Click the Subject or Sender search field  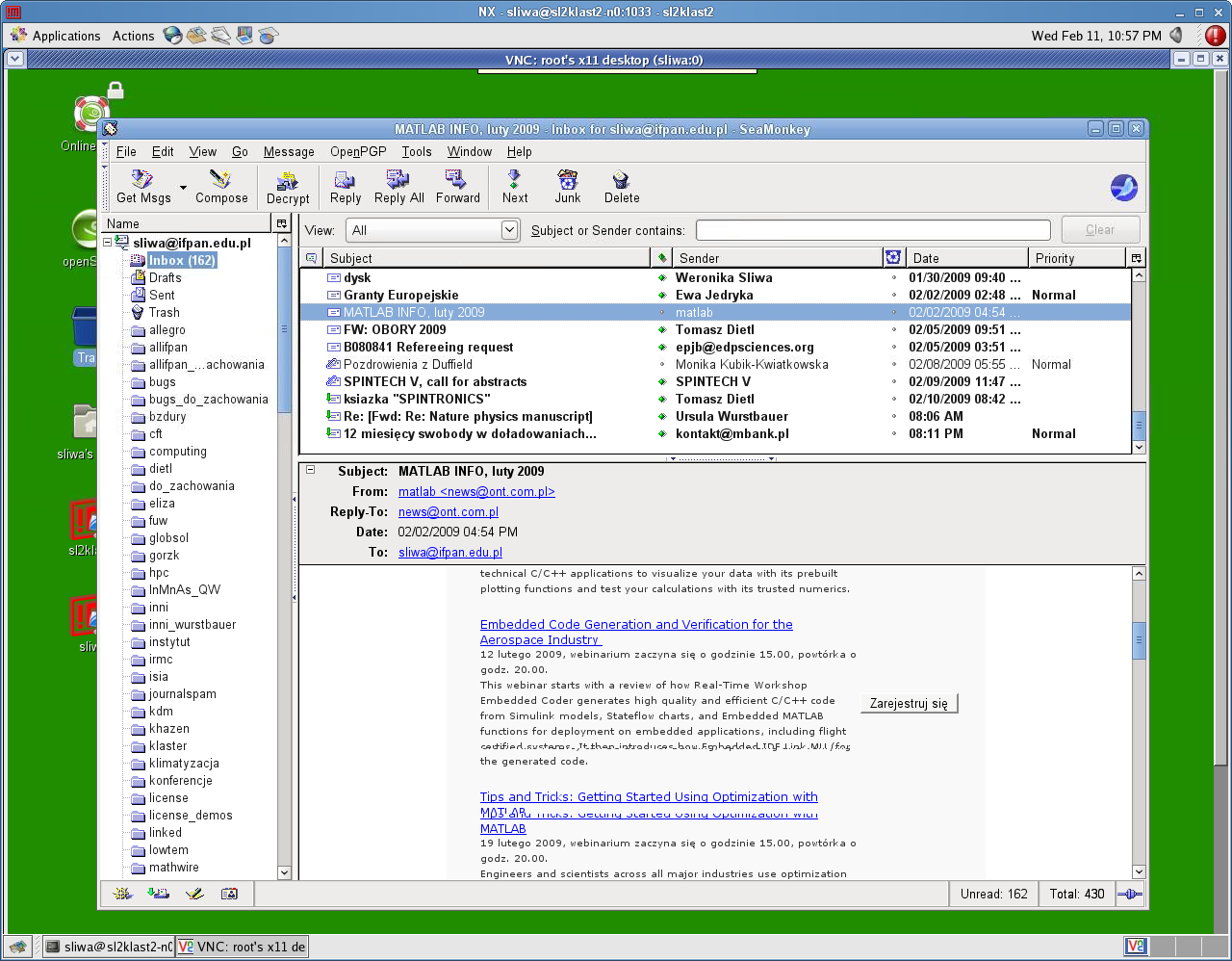872,230
